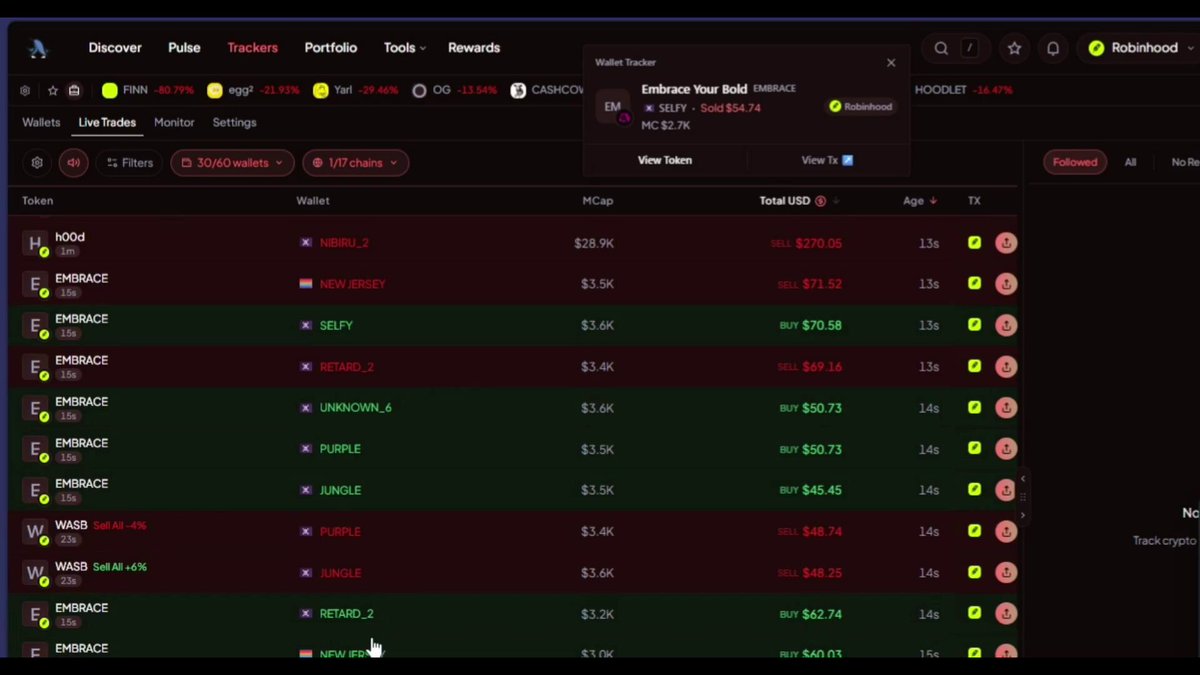Click the briefcase icon in the ticker bar
This screenshot has height=675, width=1200.
click(74, 90)
